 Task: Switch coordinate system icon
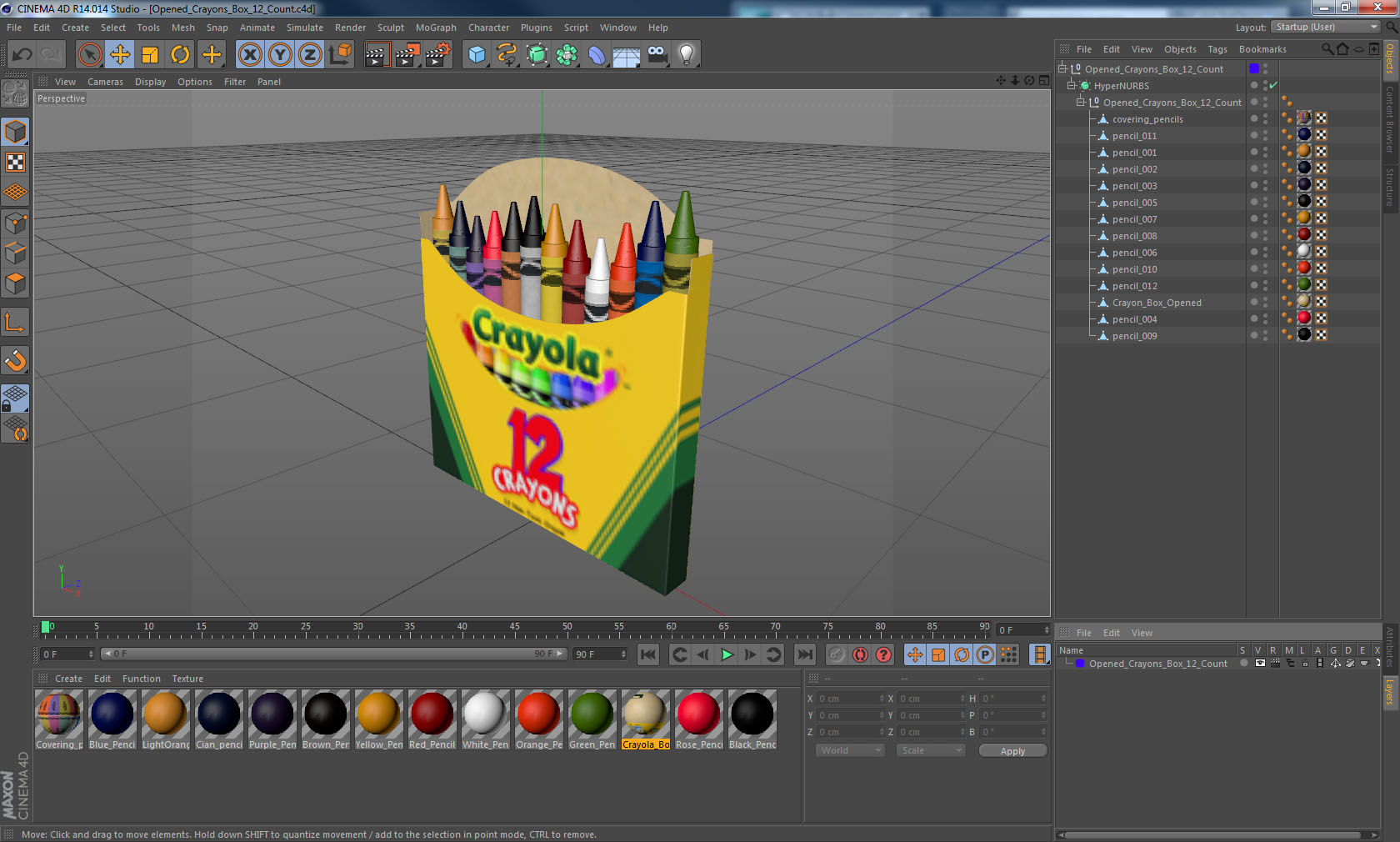tap(340, 55)
